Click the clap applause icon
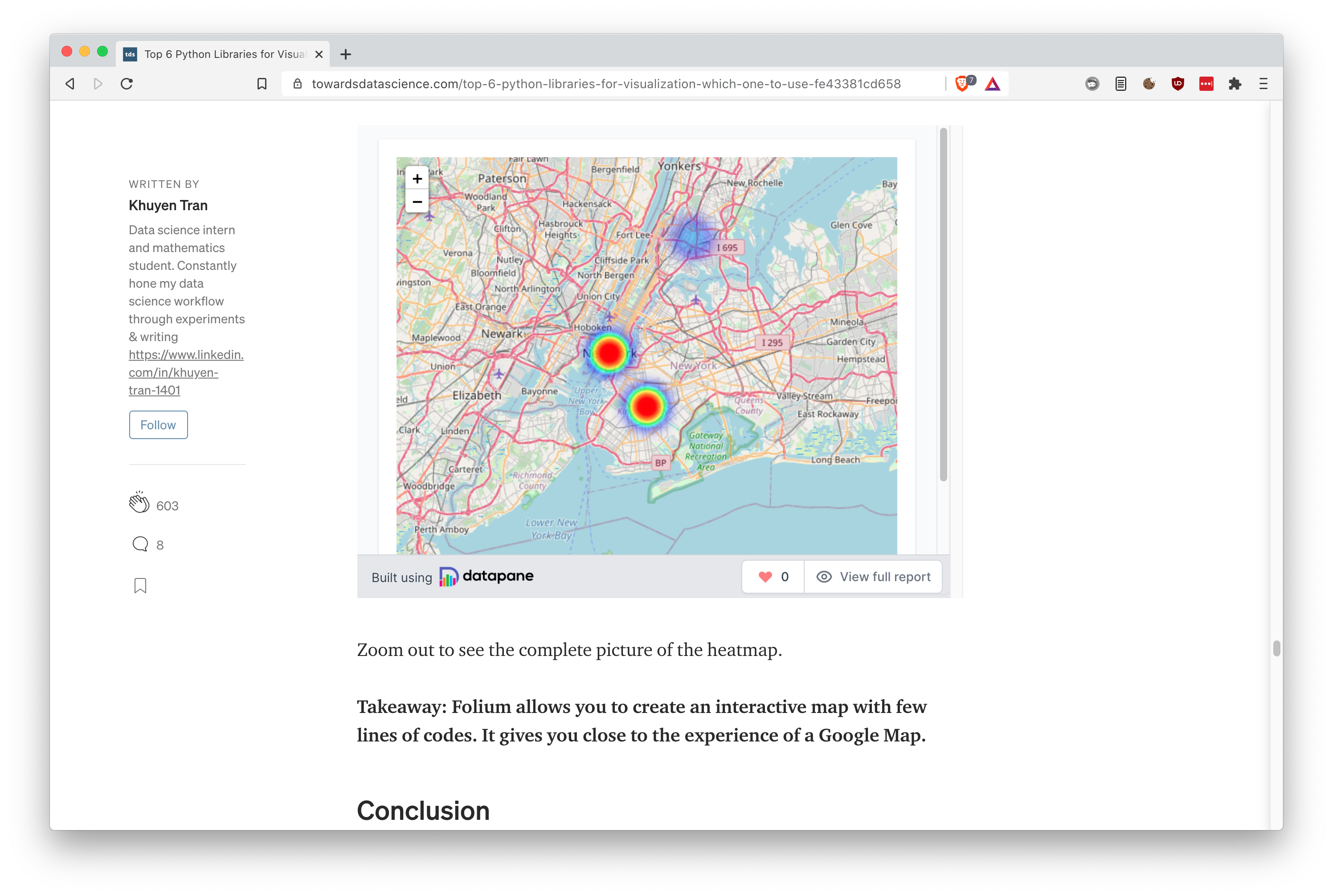1333x896 pixels. [x=139, y=503]
